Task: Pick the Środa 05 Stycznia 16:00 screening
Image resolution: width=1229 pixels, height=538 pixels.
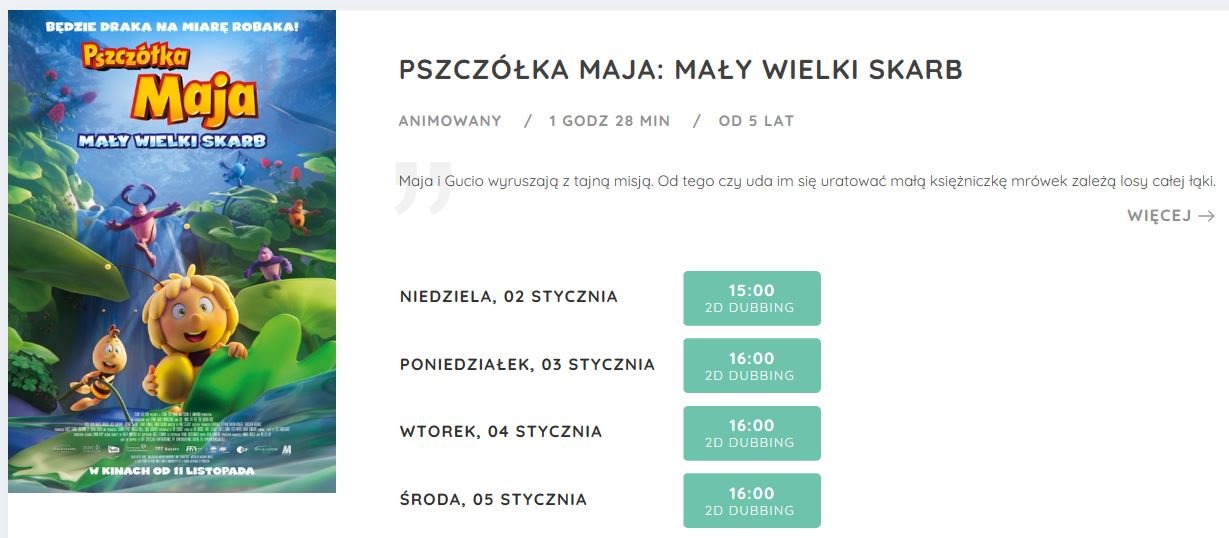Action: [x=752, y=501]
